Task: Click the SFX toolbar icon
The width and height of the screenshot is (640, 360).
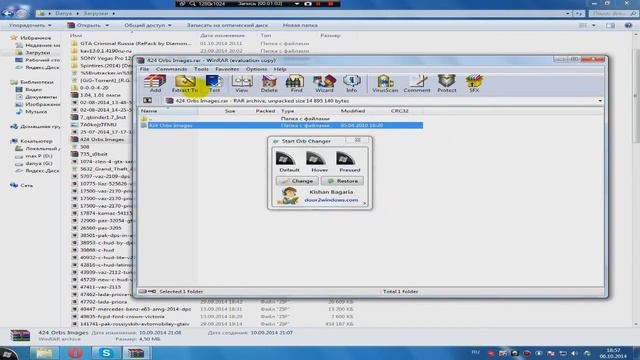Action: [x=474, y=83]
